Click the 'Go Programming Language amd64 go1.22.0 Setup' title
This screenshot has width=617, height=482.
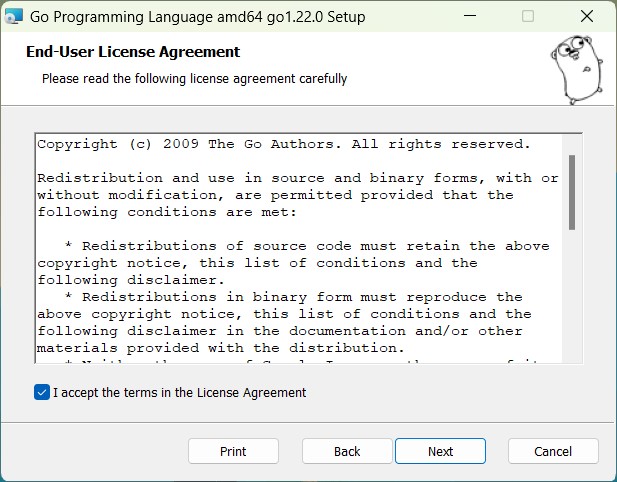[198, 17]
